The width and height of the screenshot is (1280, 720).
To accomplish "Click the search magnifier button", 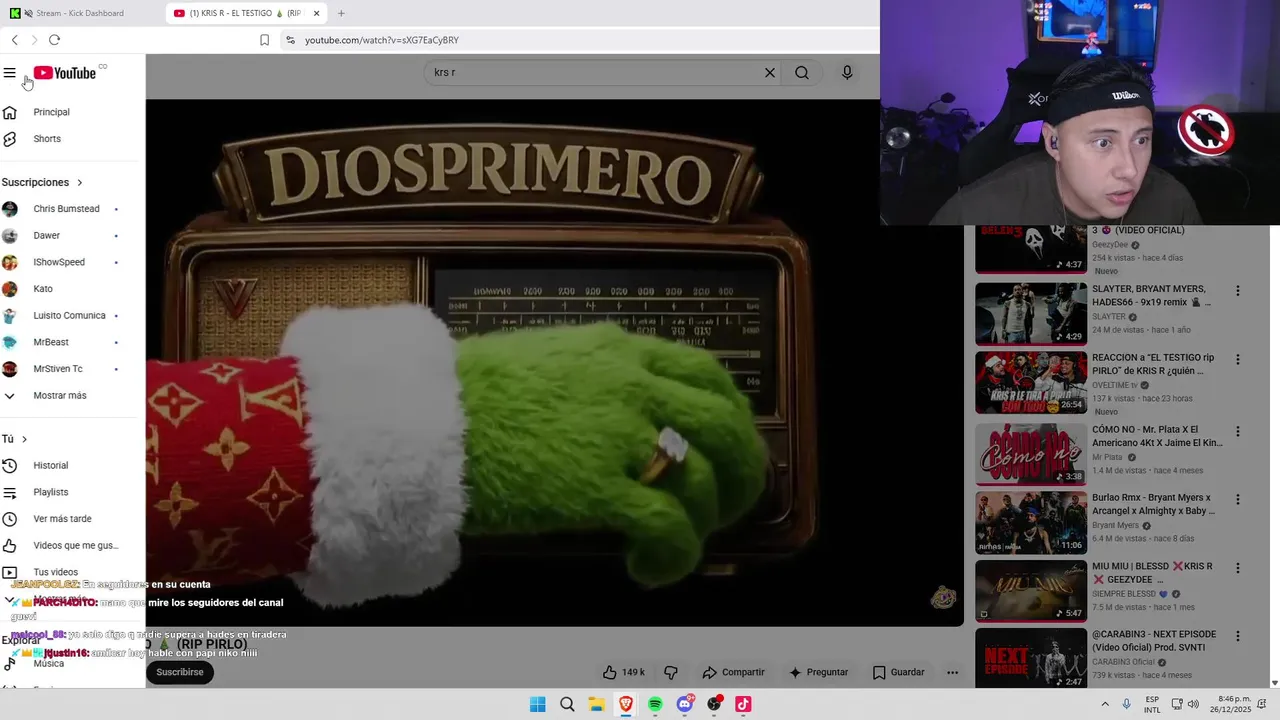I will [802, 73].
